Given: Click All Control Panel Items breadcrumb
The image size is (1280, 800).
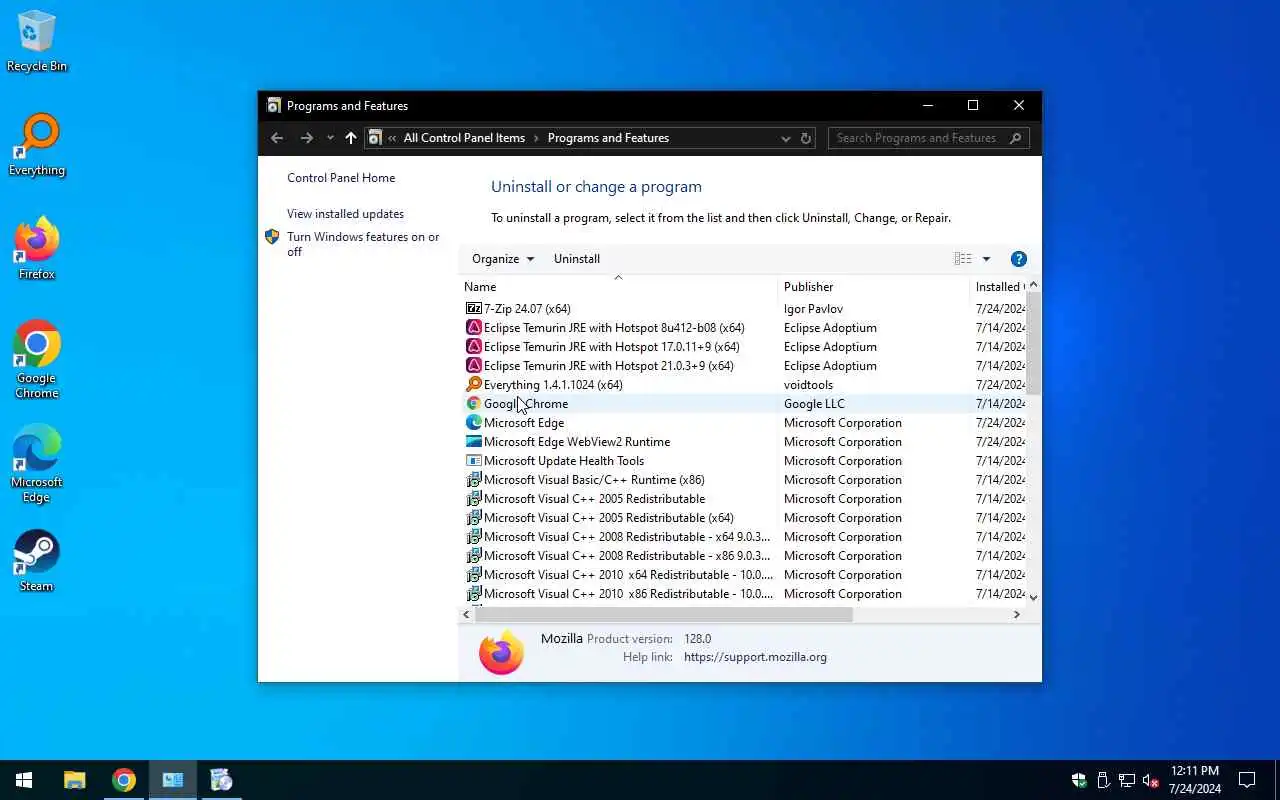Looking at the screenshot, I should click(x=464, y=138).
